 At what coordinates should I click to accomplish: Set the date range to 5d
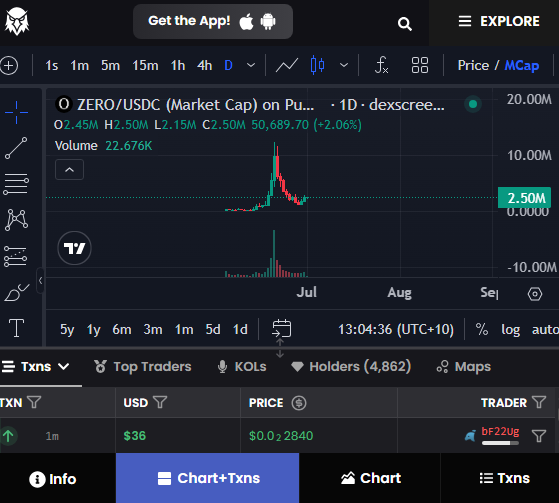pyautogui.click(x=213, y=329)
